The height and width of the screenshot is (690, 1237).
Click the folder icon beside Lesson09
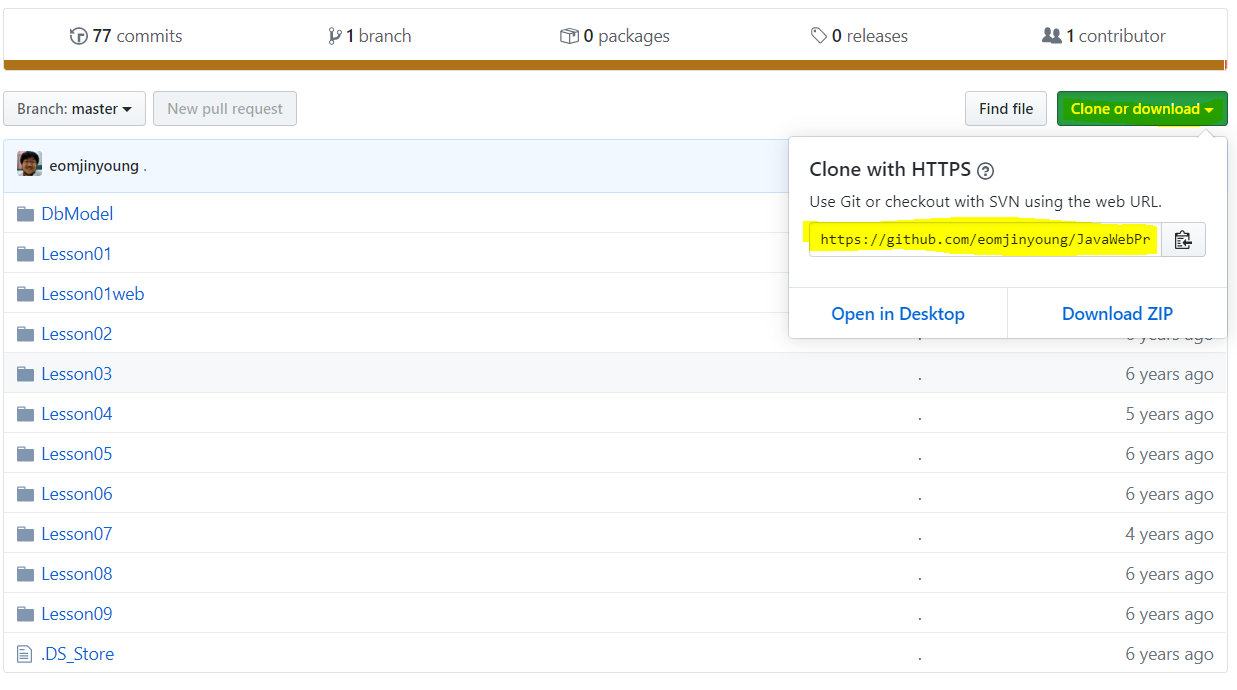[26, 613]
